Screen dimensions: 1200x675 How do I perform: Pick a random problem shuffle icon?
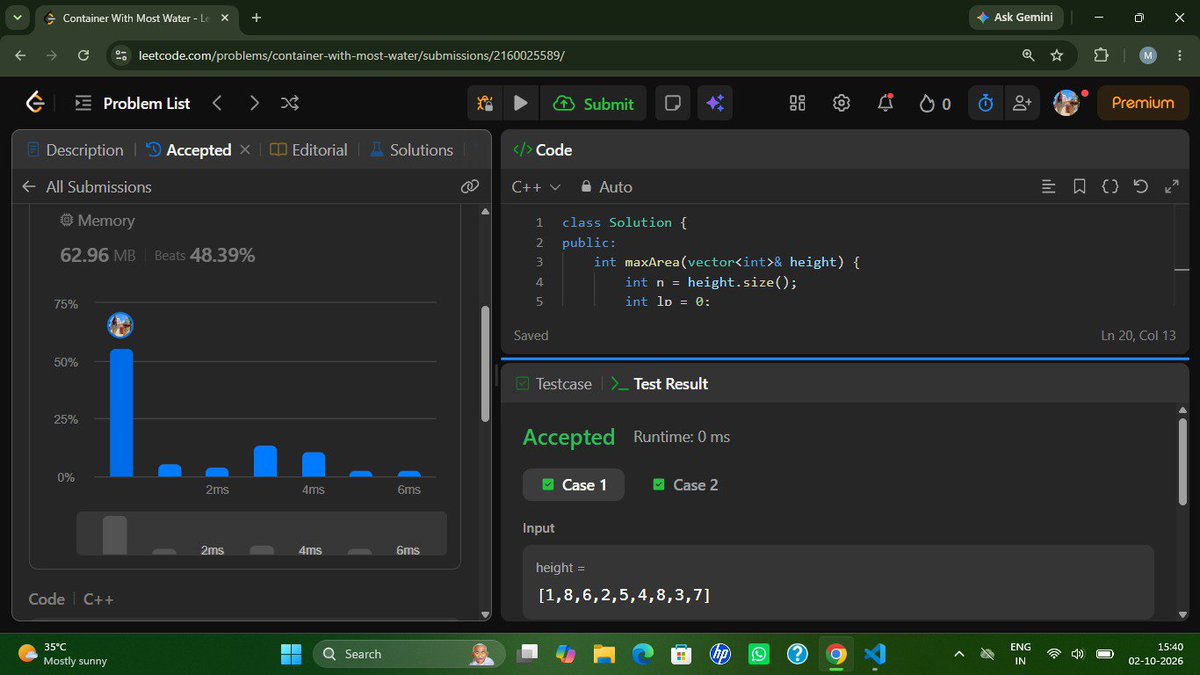click(290, 103)
